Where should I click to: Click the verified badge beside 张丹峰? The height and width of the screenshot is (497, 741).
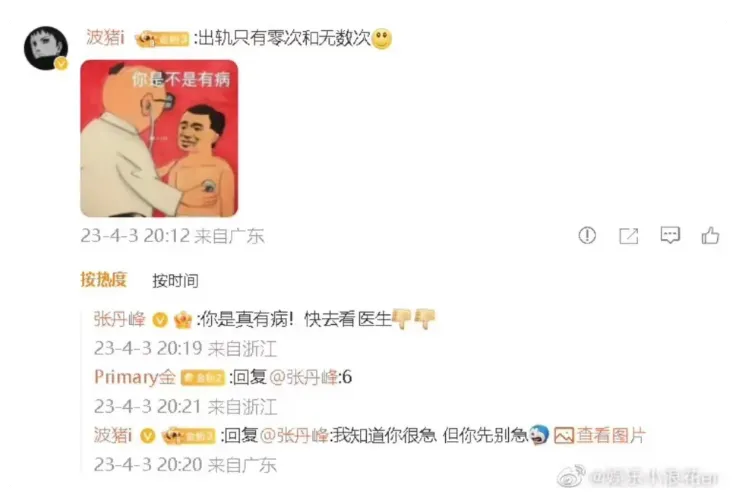tap(160, 320)
